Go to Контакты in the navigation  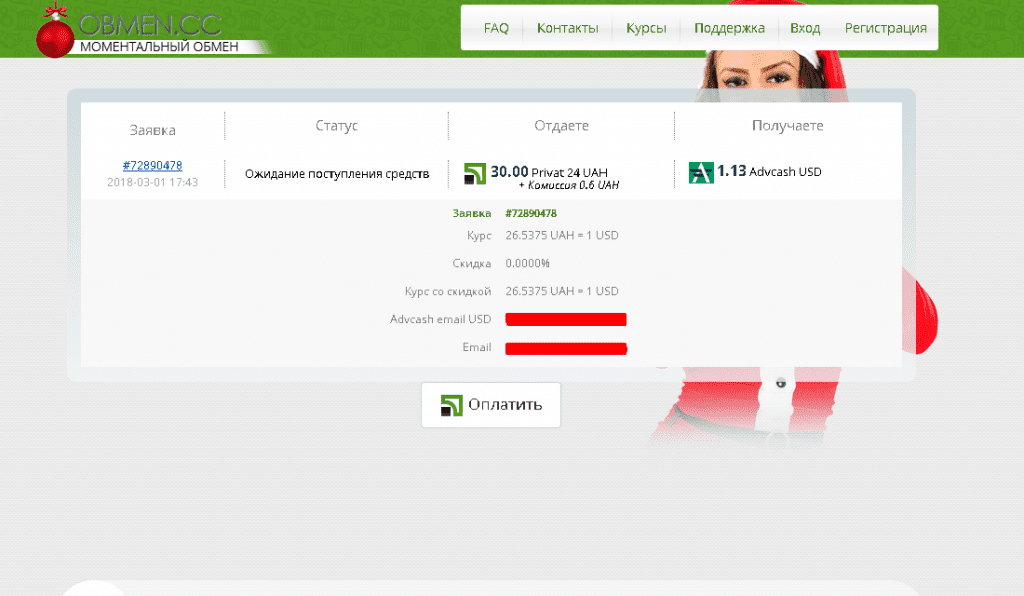[567, 28]
